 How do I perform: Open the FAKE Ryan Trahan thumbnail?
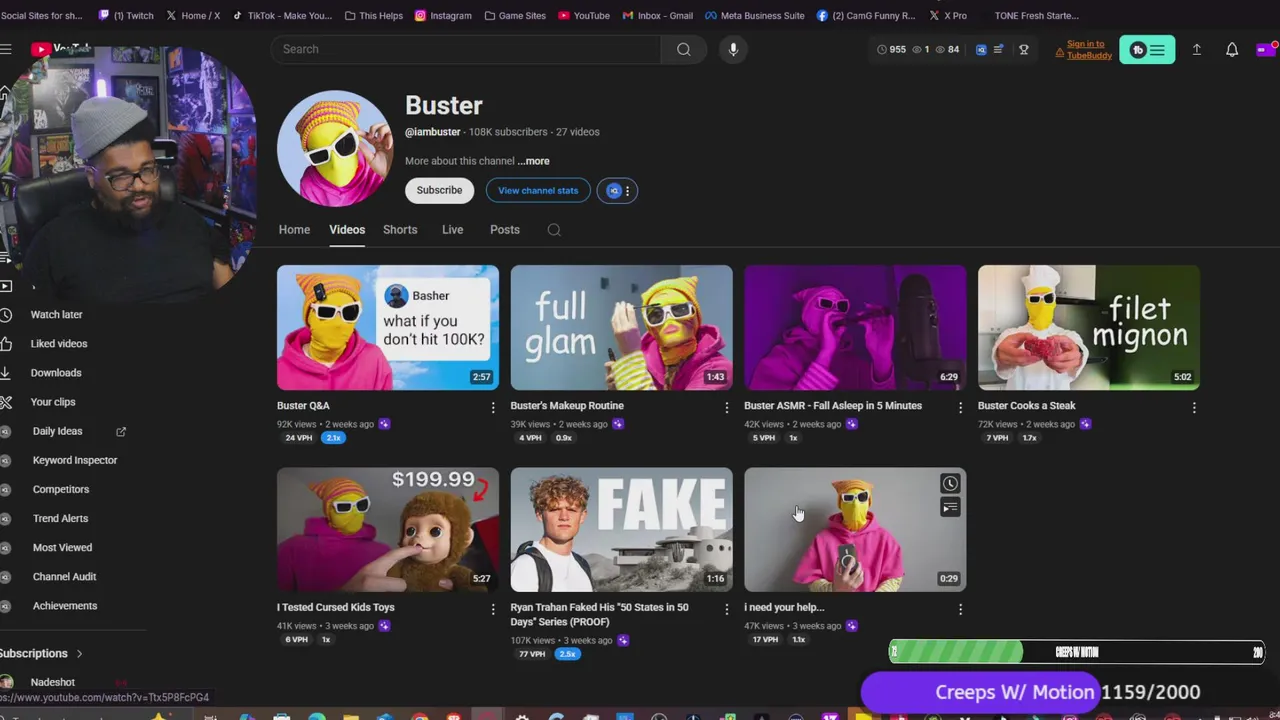click(x=621, y=530)
